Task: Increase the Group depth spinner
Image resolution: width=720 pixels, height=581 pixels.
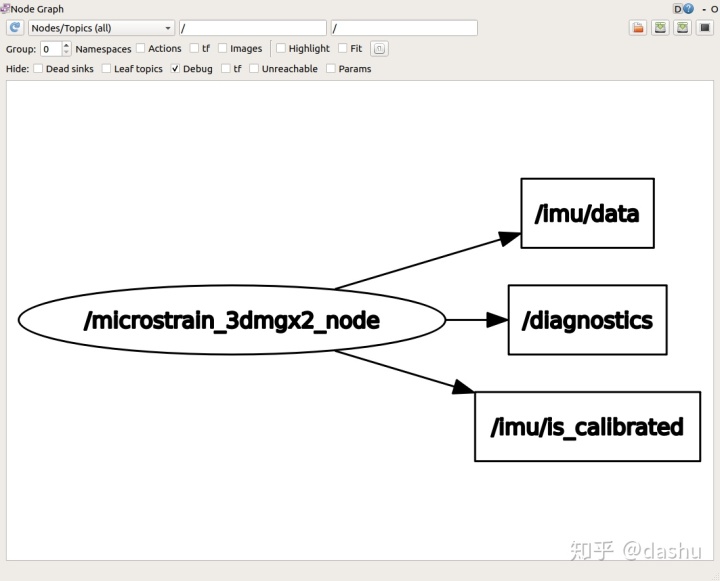Action: pos(67,45)
